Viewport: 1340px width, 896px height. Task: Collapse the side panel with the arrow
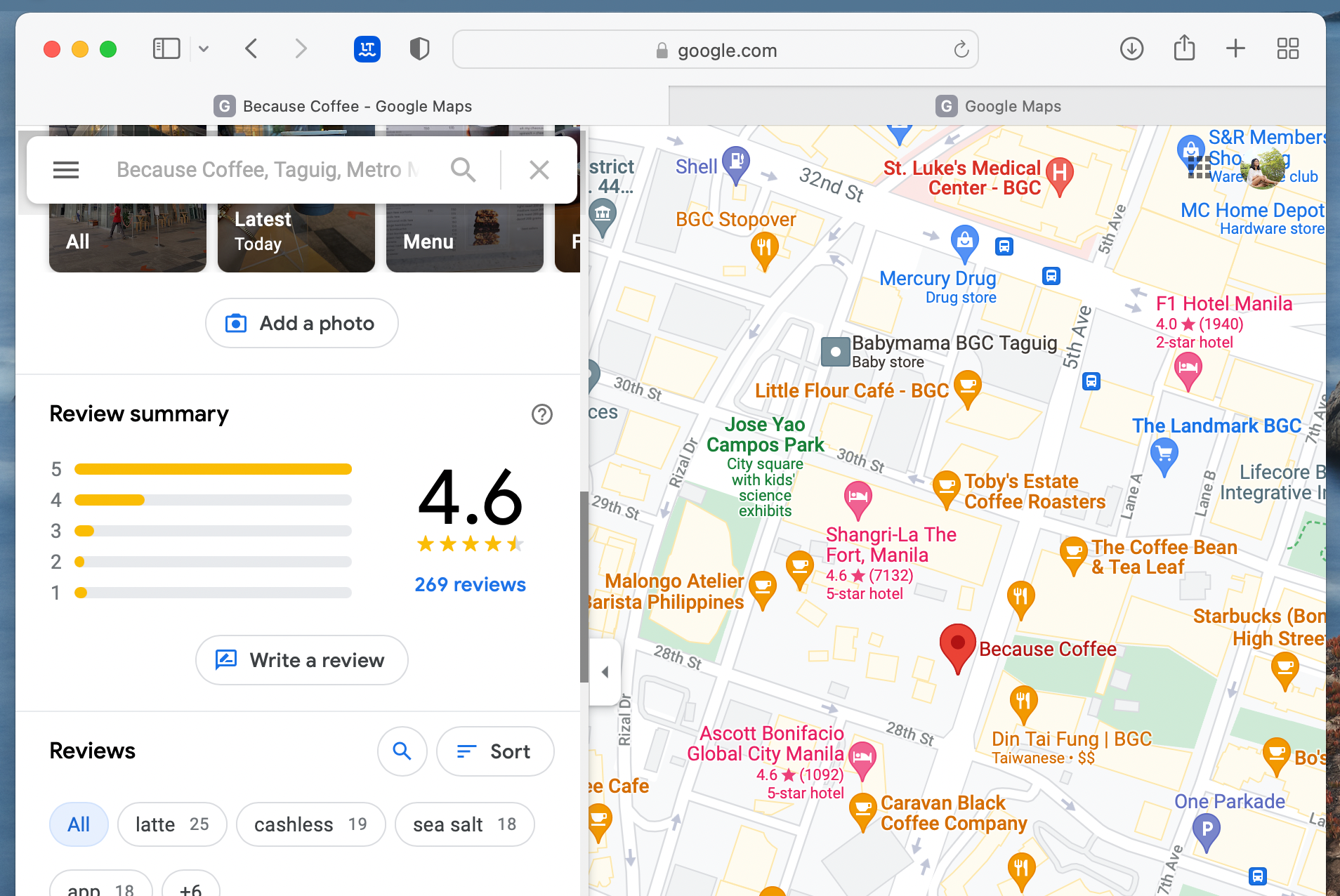tap(604, 671)
